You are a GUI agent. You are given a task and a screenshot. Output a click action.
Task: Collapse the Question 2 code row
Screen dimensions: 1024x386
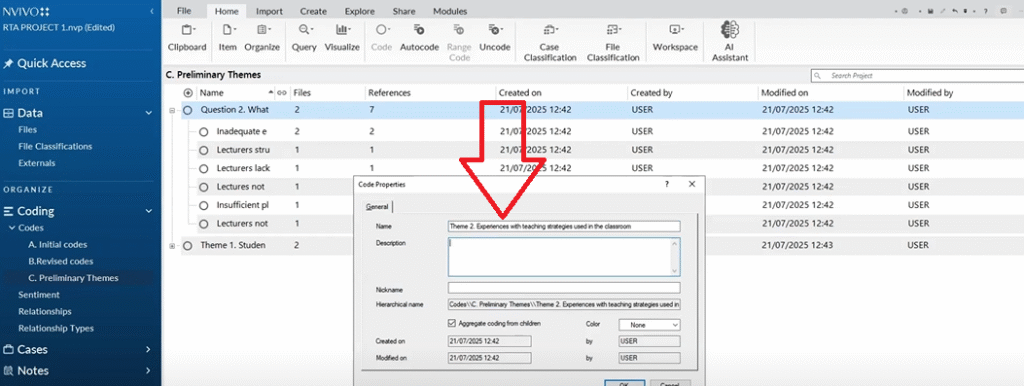coord(172,110)
